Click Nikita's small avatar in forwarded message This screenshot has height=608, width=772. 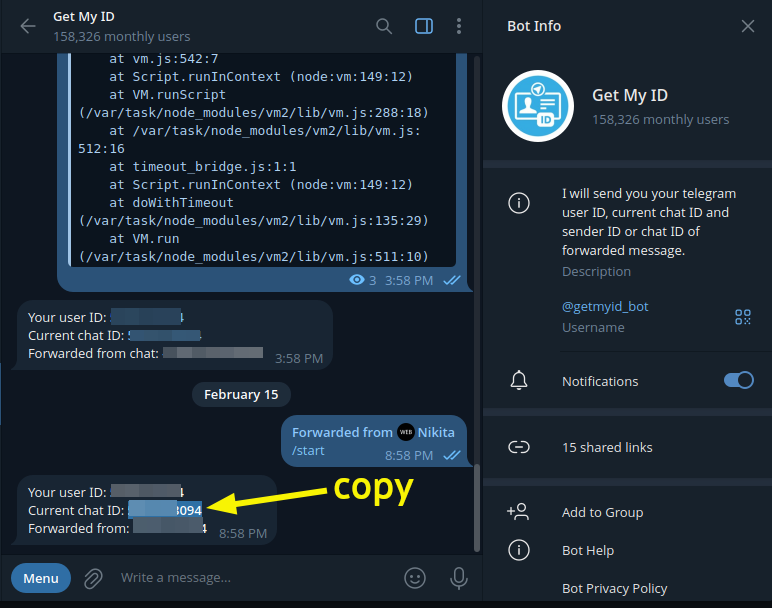406,432
